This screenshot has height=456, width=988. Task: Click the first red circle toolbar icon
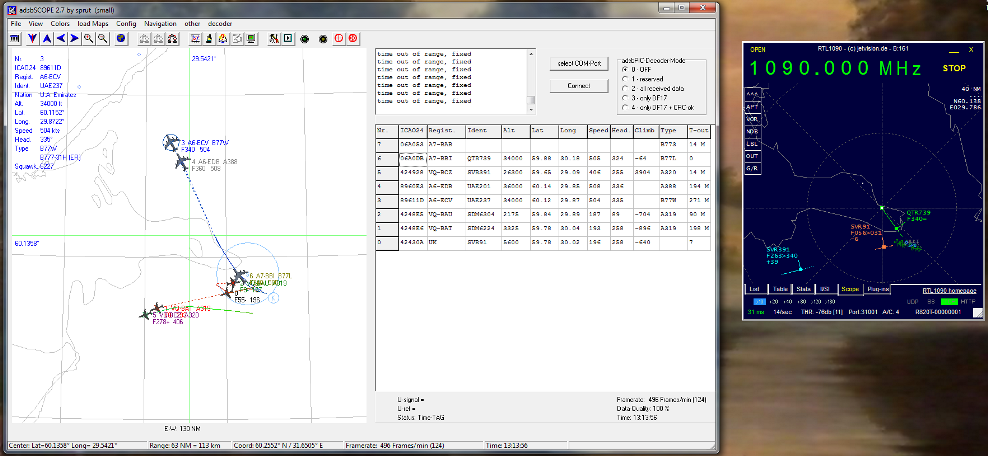click(x=339, y=38)
